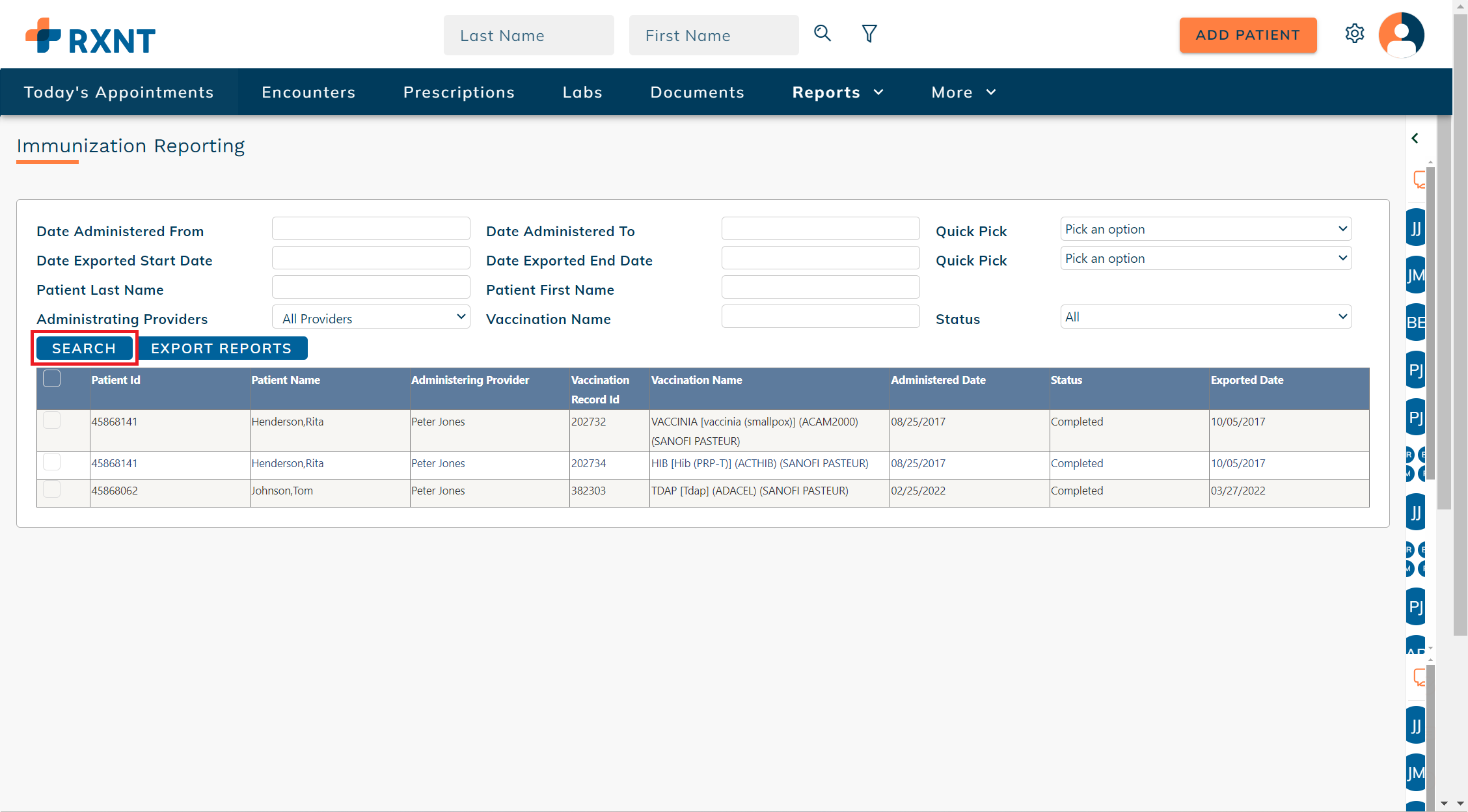Image resolution: width=1468 pixels, height=812 pixels.
Task: Open the chat bubble icon in the sidebar
Action: click(1419, 180)
